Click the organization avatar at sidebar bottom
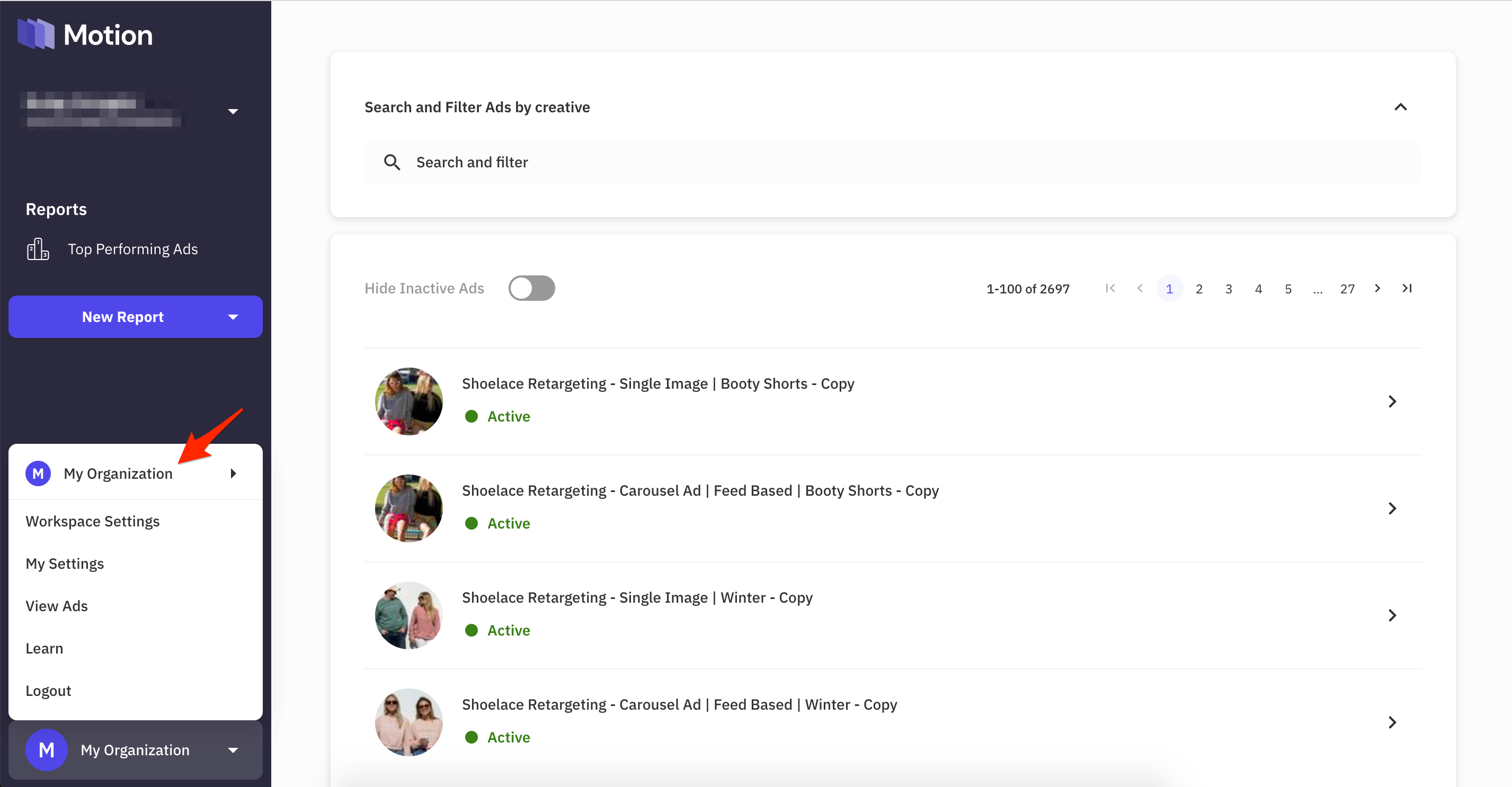 tap(47, 749)
